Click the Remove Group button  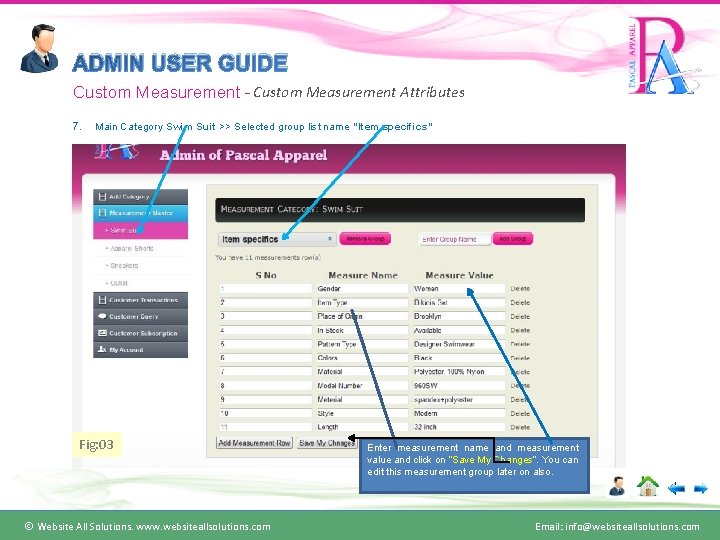coord(365,239)
